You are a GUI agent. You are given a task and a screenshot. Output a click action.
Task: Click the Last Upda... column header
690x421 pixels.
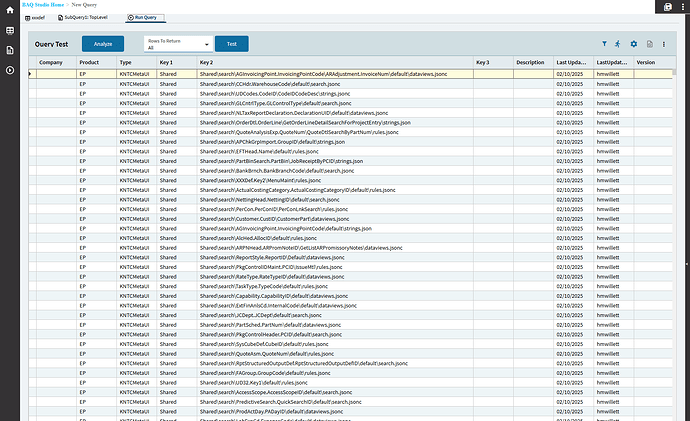coord(573,62)
